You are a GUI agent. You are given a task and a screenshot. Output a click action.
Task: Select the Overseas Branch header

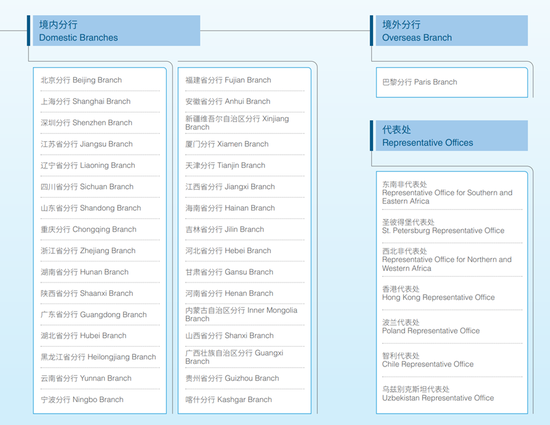tap(451, 31)
